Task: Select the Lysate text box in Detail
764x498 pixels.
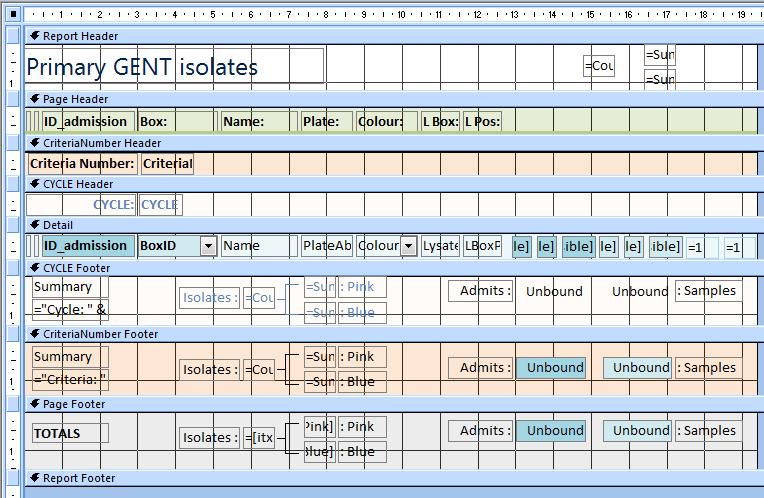Action: [440, 246]
